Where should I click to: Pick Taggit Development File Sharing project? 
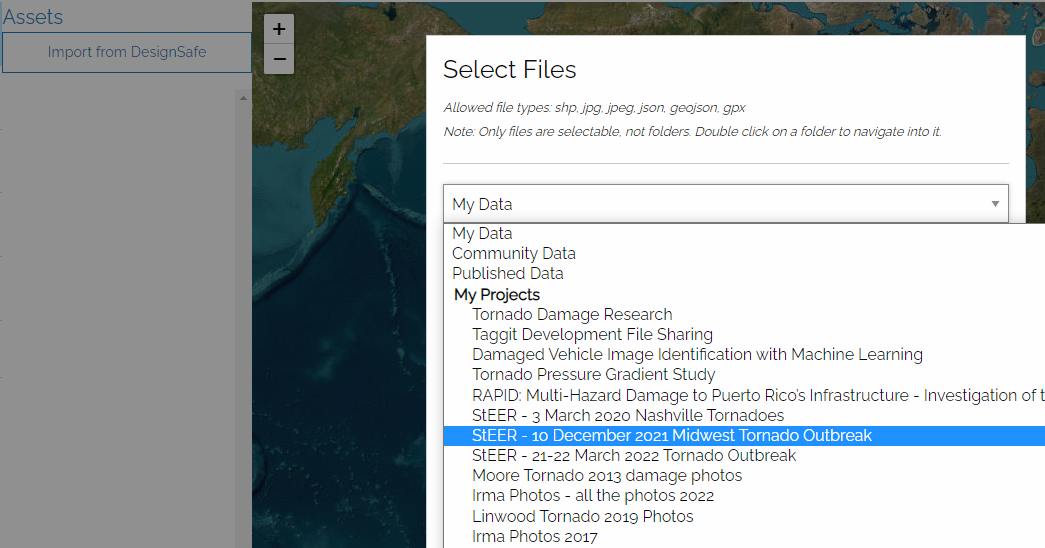click(x=592, y=334)
